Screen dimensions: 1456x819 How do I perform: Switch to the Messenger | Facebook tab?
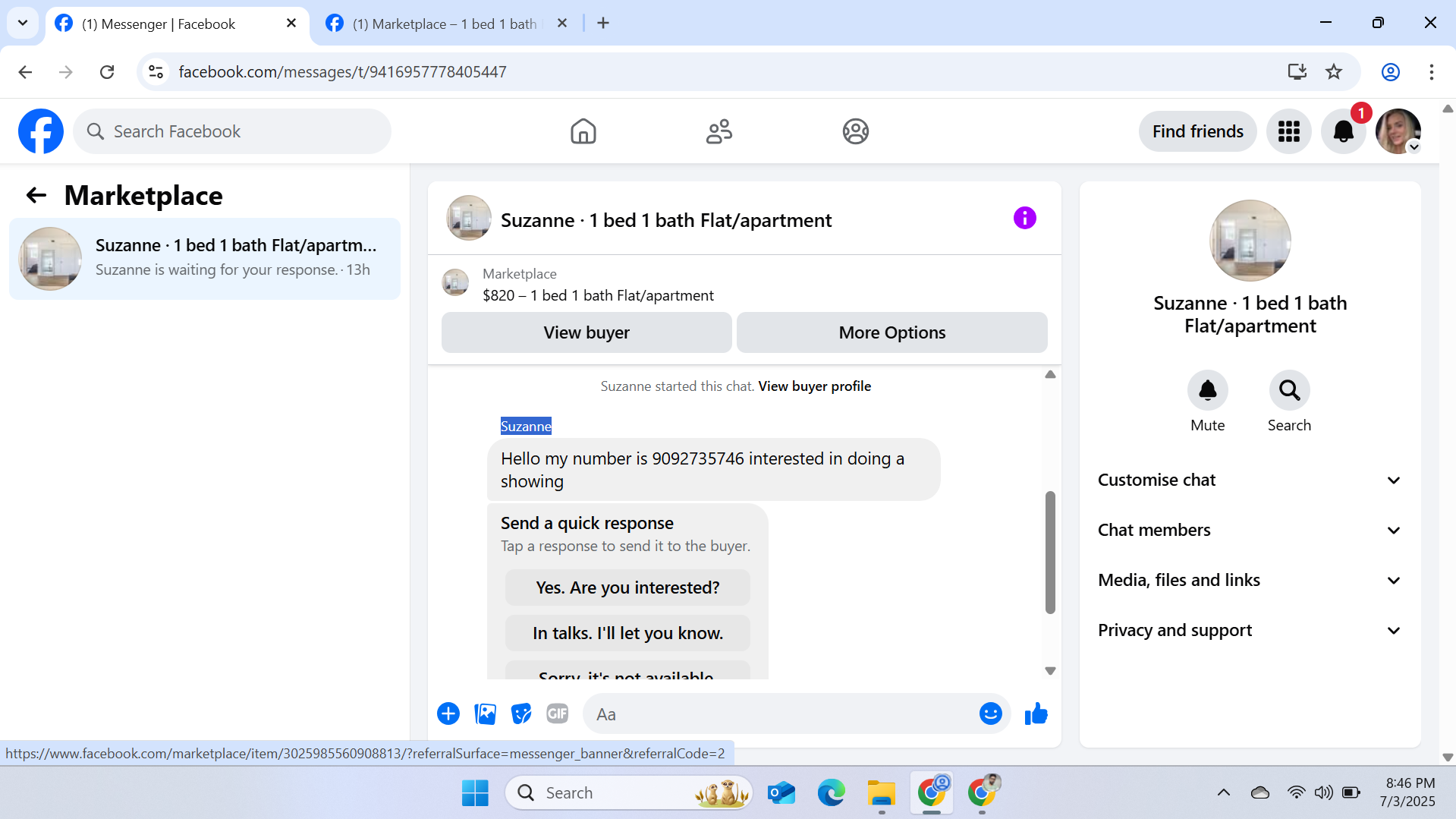[x=178, y=24]
